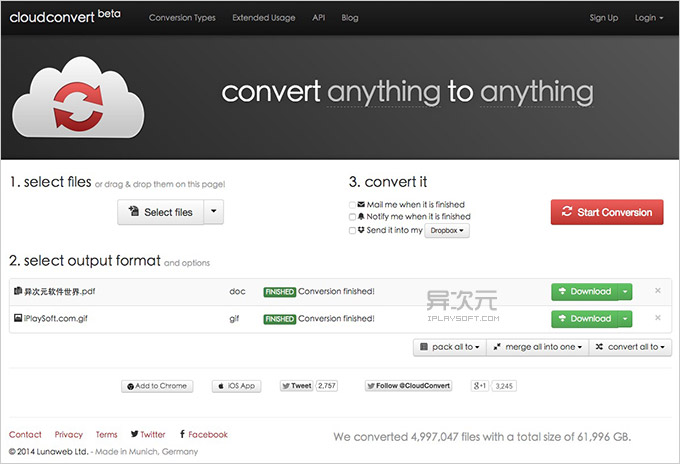Enable Mail me when it is finished
This screenshot has width=680, height=464.
[352, 205]
